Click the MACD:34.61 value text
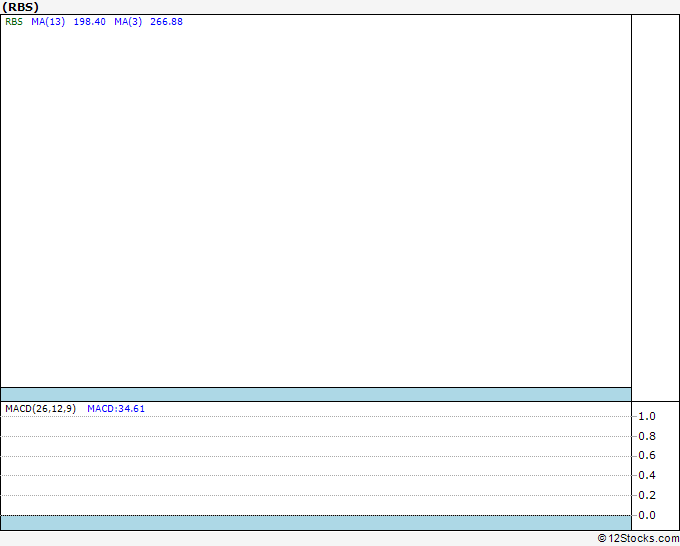Image resolution: width=680 pixels, height=546 pixels. tap(116, 409)
